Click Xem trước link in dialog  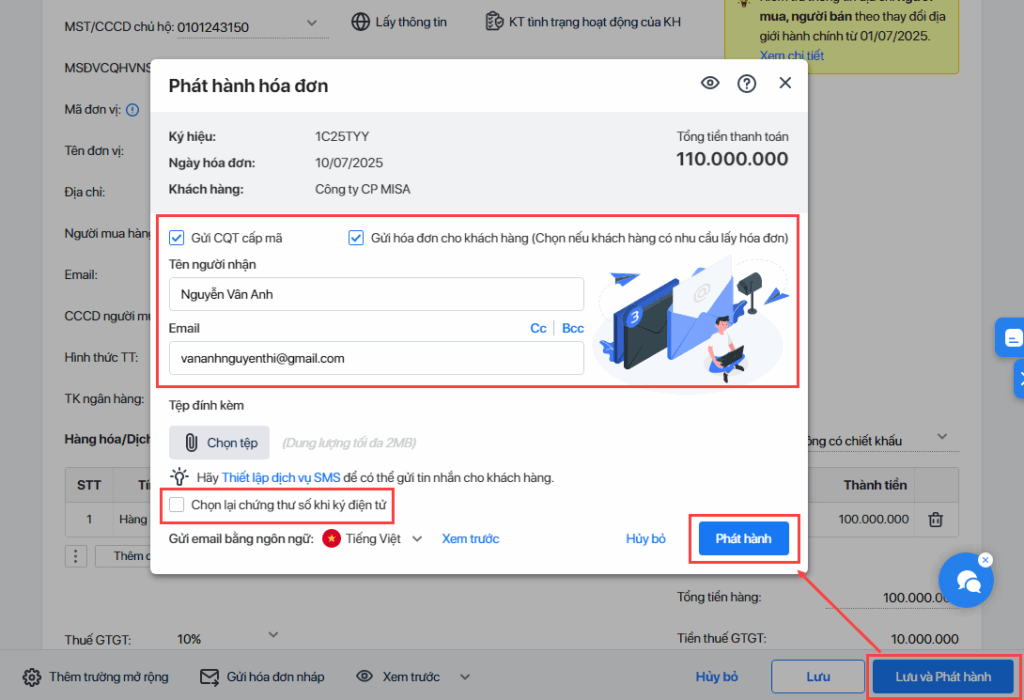tap(470, 539)
